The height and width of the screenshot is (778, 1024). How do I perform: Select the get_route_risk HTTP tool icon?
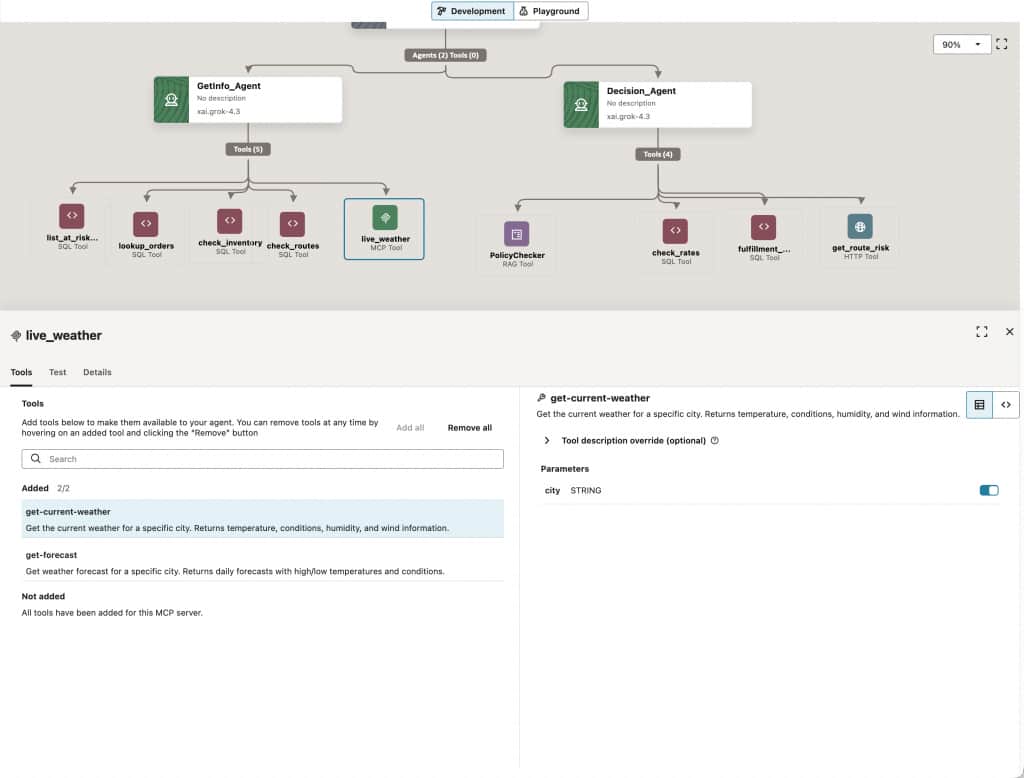(x=860, y=227)
